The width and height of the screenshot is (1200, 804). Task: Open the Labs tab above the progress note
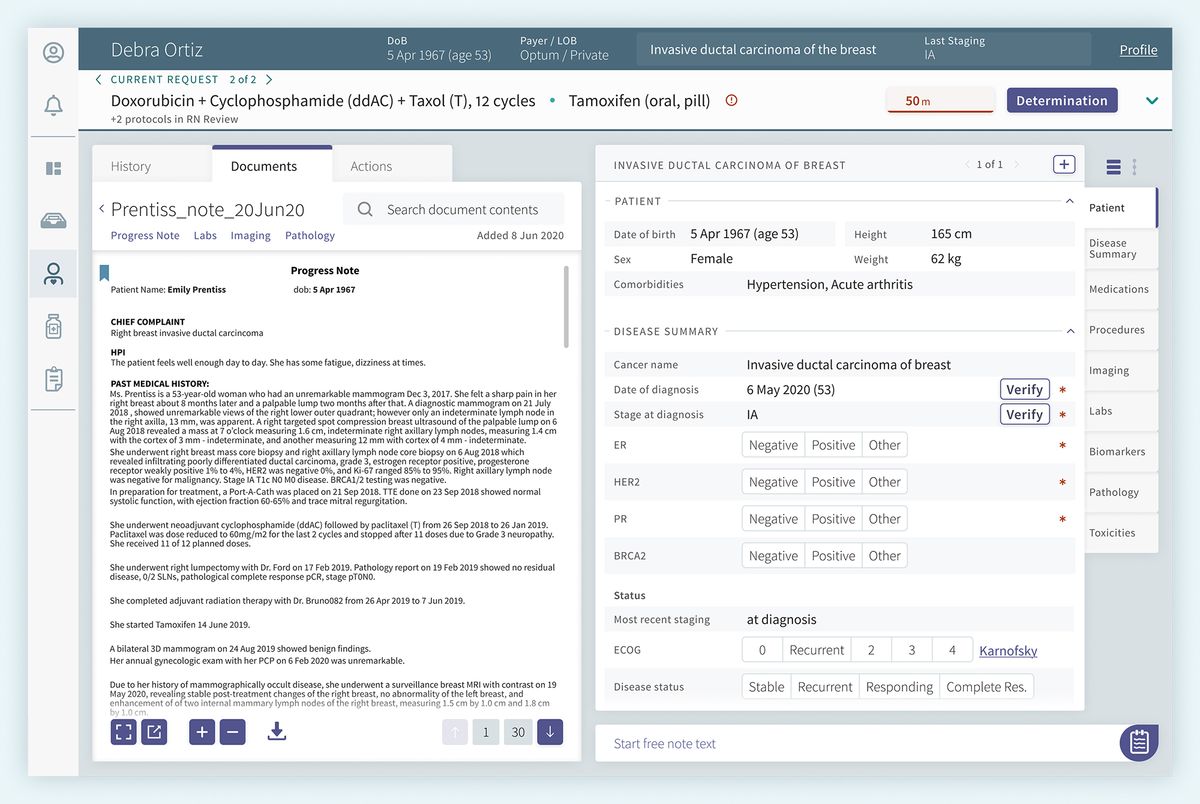click(205, 235)
